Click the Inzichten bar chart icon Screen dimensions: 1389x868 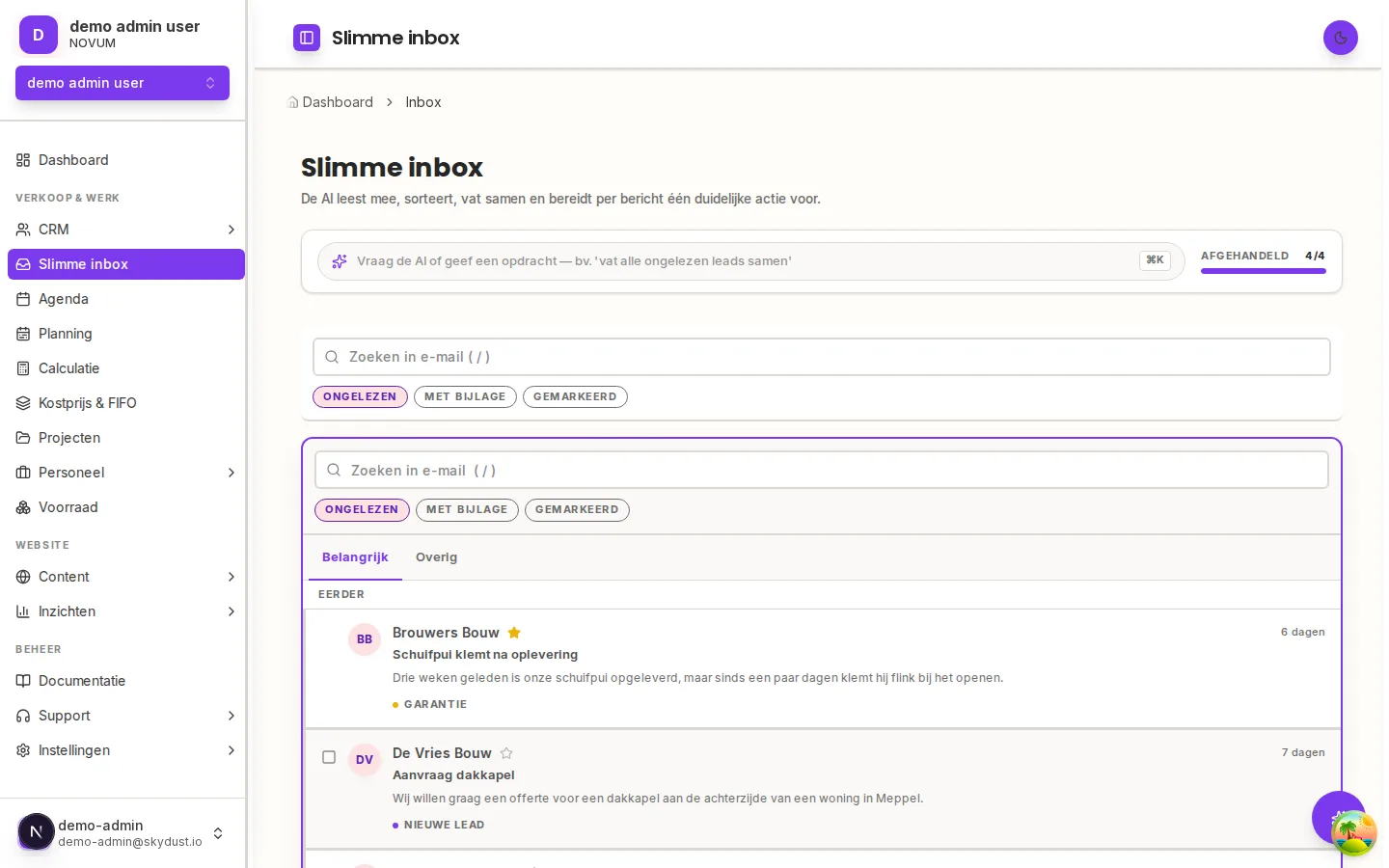coord(23,611)
